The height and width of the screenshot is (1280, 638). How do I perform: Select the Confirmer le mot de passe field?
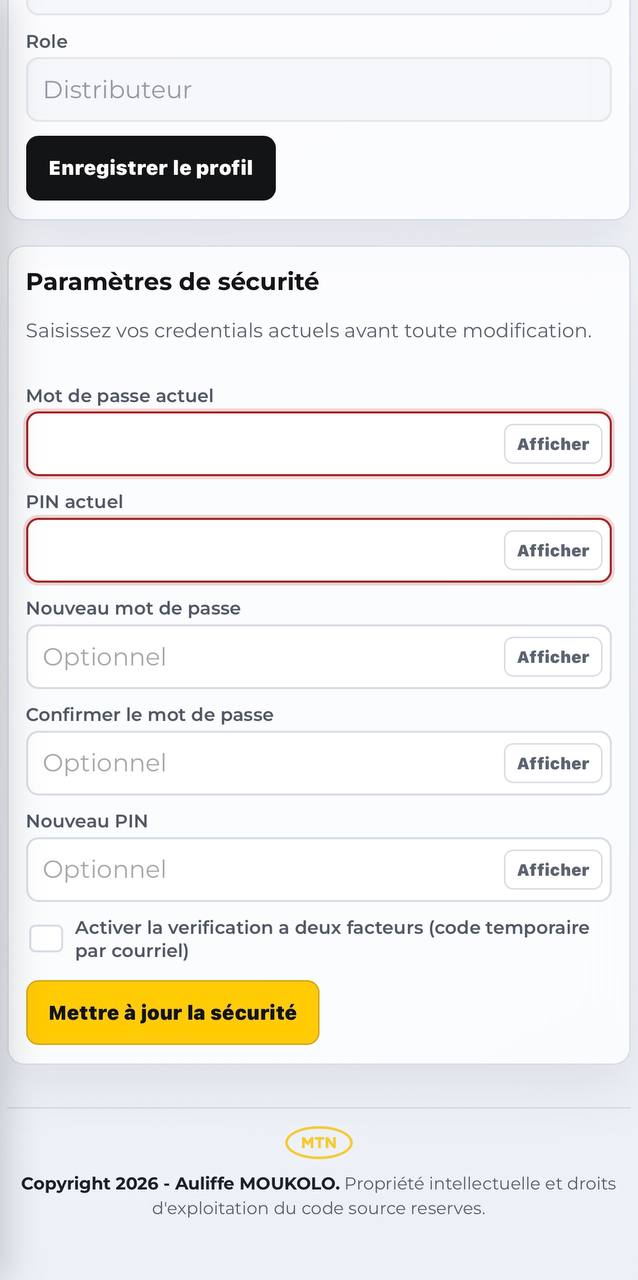[x=319, y=763]
